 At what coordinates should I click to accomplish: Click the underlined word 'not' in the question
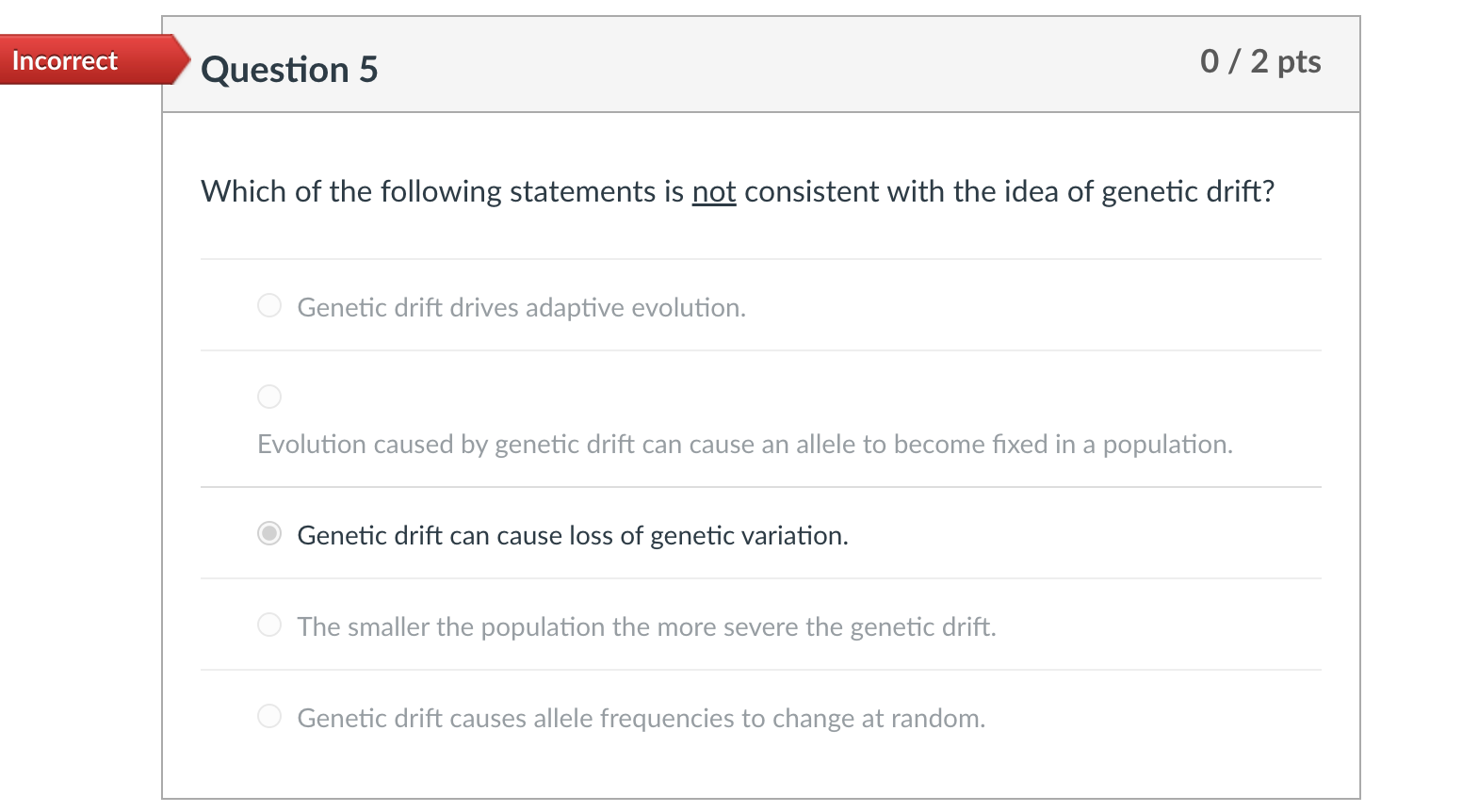click(713, 192)
